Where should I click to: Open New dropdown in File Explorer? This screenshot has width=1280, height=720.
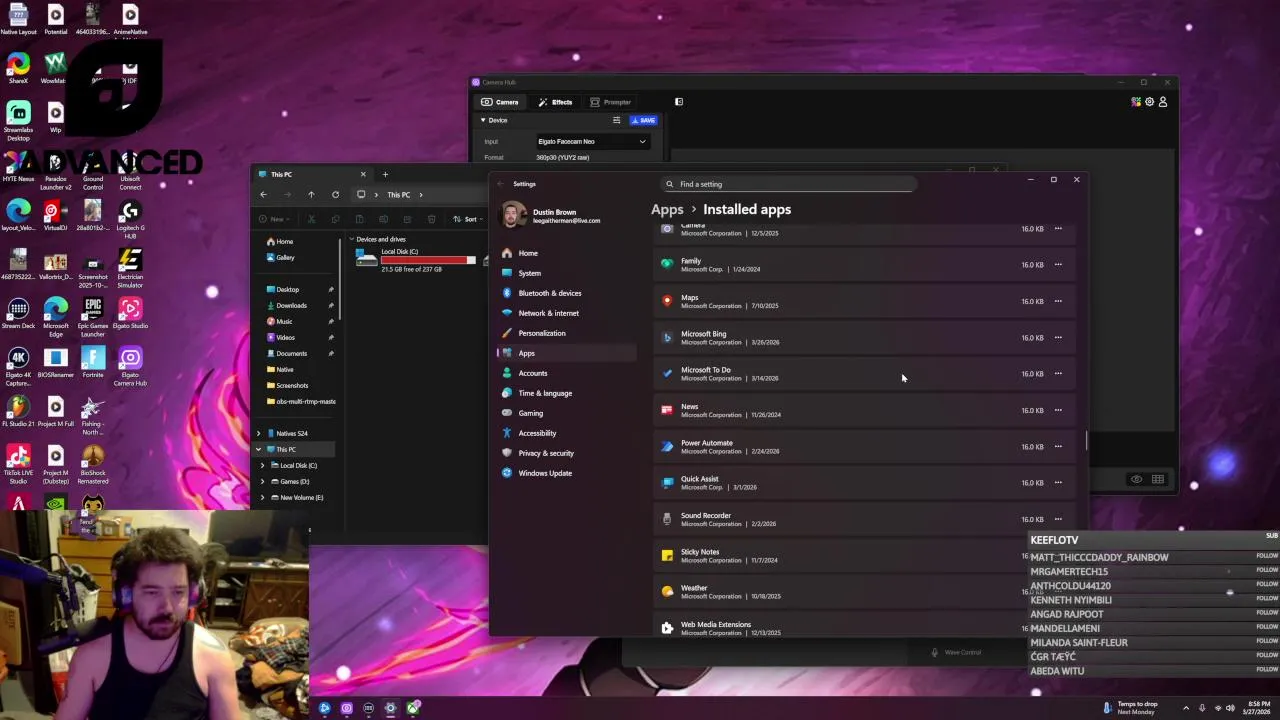tap(274, 219)
